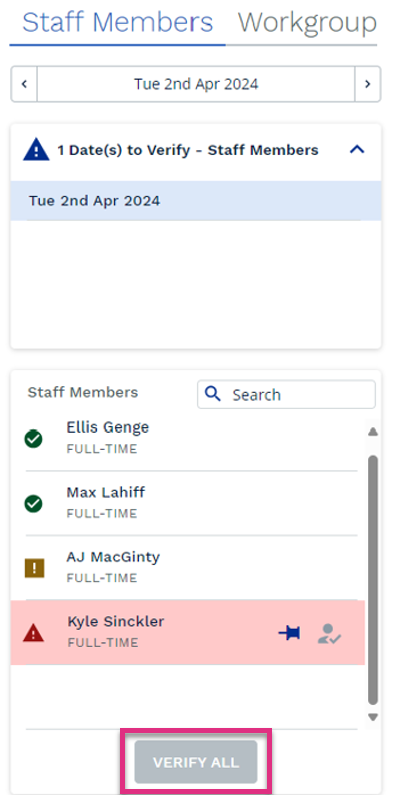394x795 pixels.
Task: Click the amber exclamation icon for AJ MacGinty
Action: 34,568
